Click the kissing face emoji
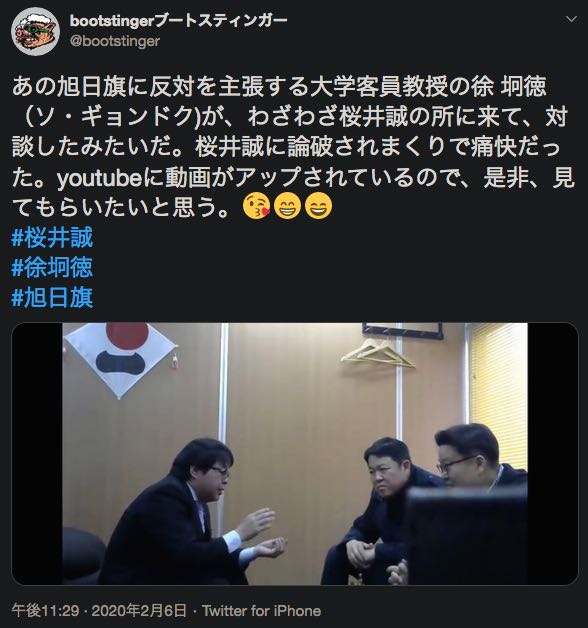 256,206
